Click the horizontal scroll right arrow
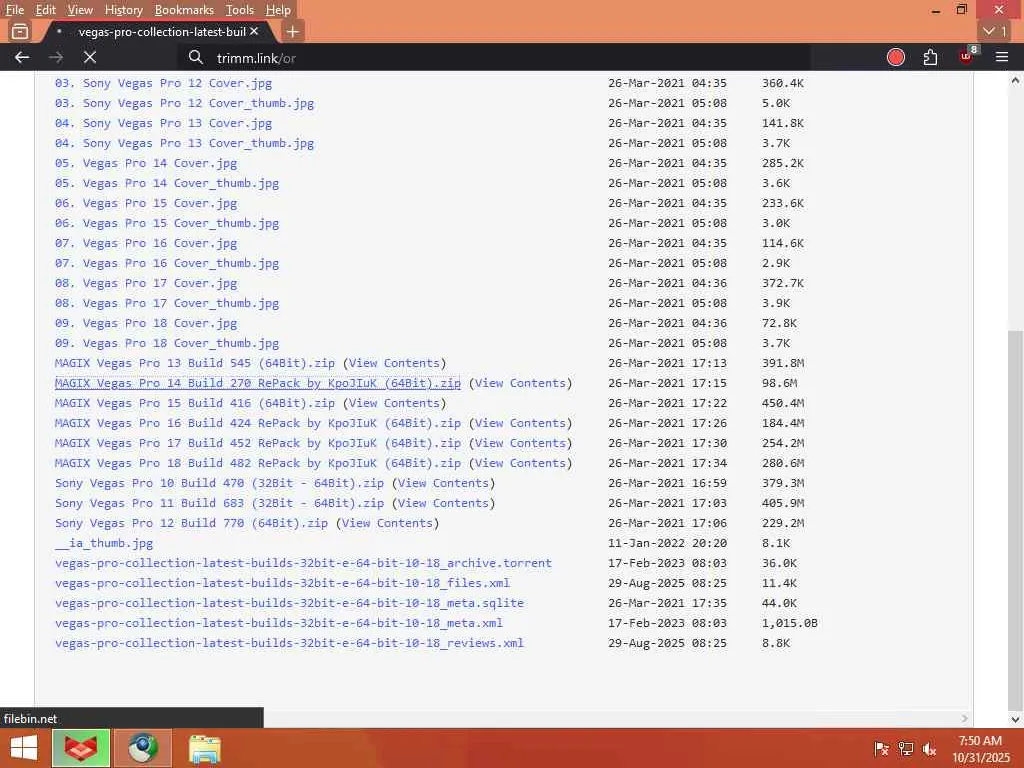 [965, 718]
